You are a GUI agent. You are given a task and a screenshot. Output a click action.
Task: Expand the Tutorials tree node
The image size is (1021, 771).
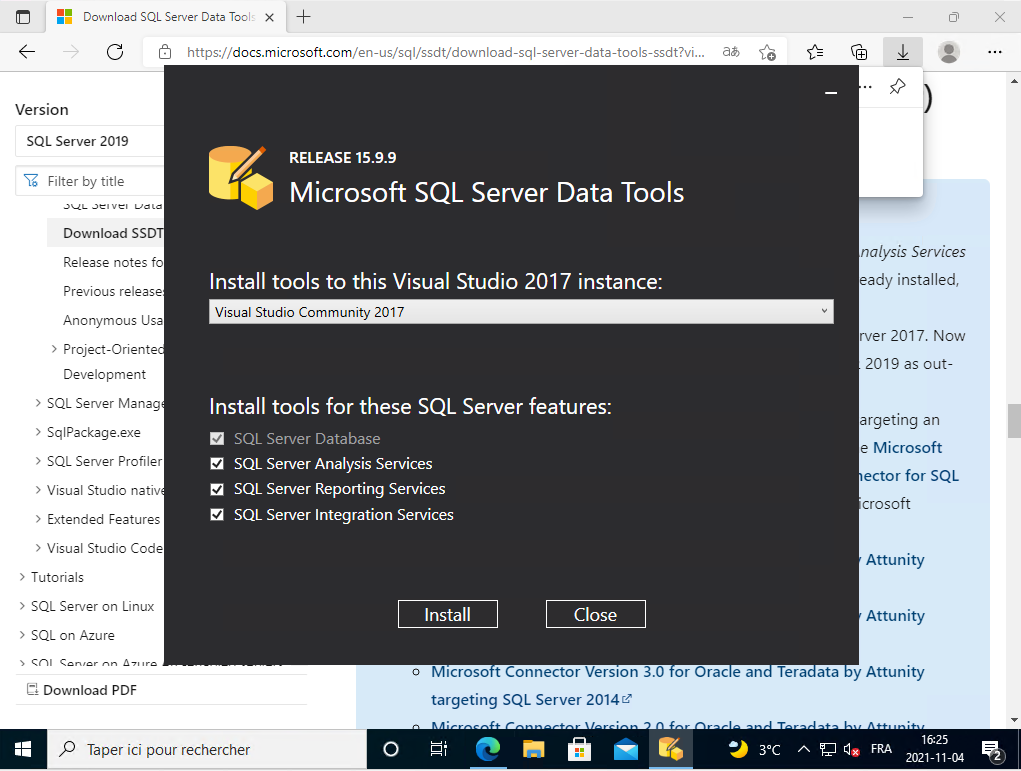(23, 577)
